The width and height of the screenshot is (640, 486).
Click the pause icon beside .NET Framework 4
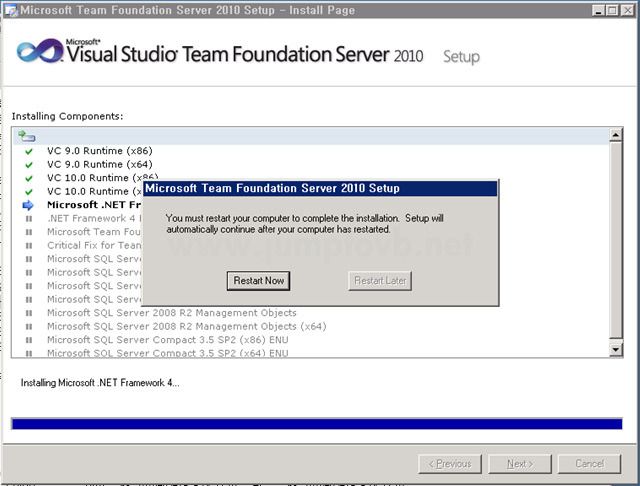(x=29, y=219)
